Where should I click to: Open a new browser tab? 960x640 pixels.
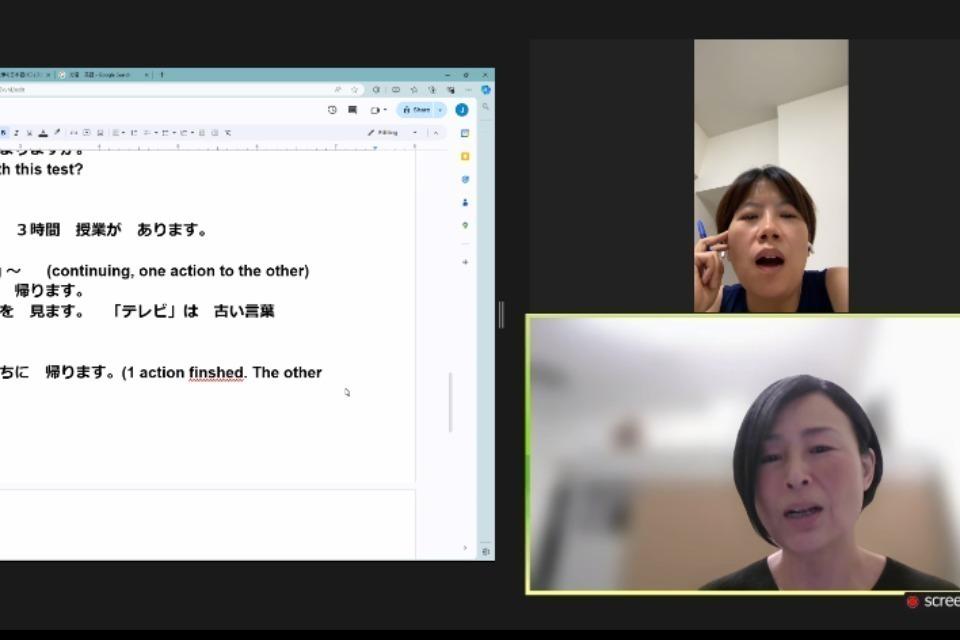(162, 75)
